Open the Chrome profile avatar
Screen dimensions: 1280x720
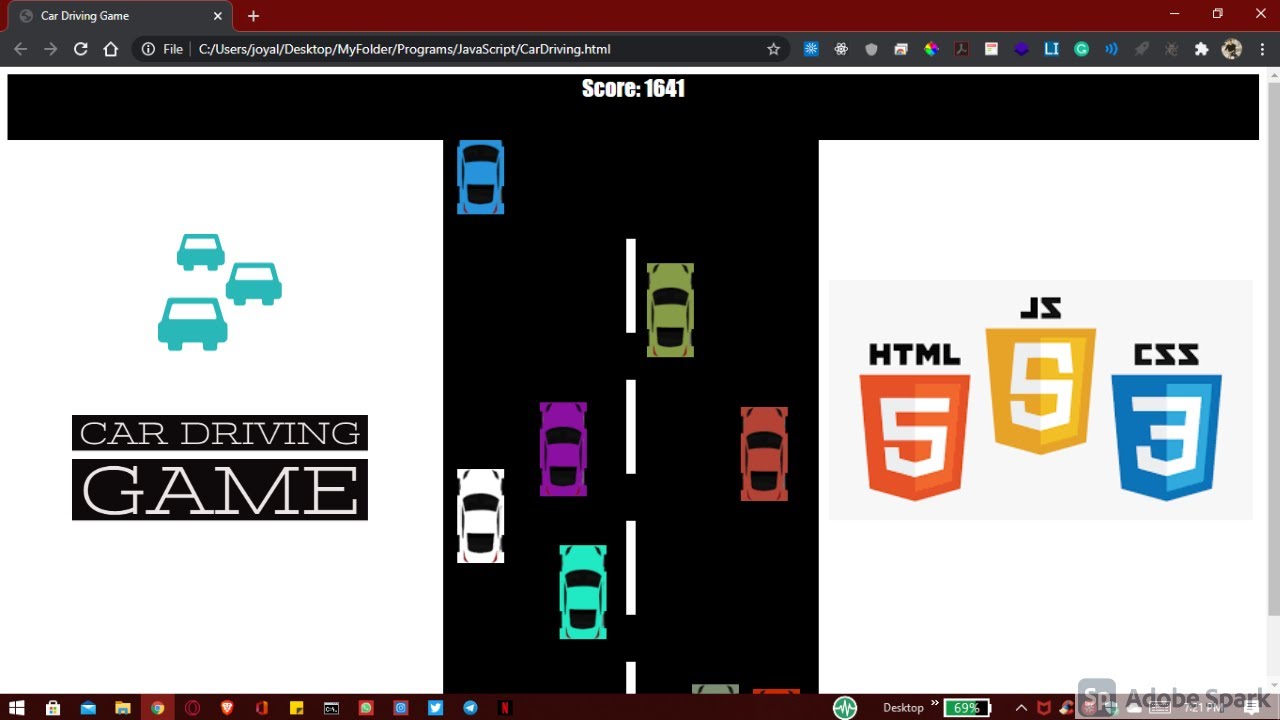1232,49
